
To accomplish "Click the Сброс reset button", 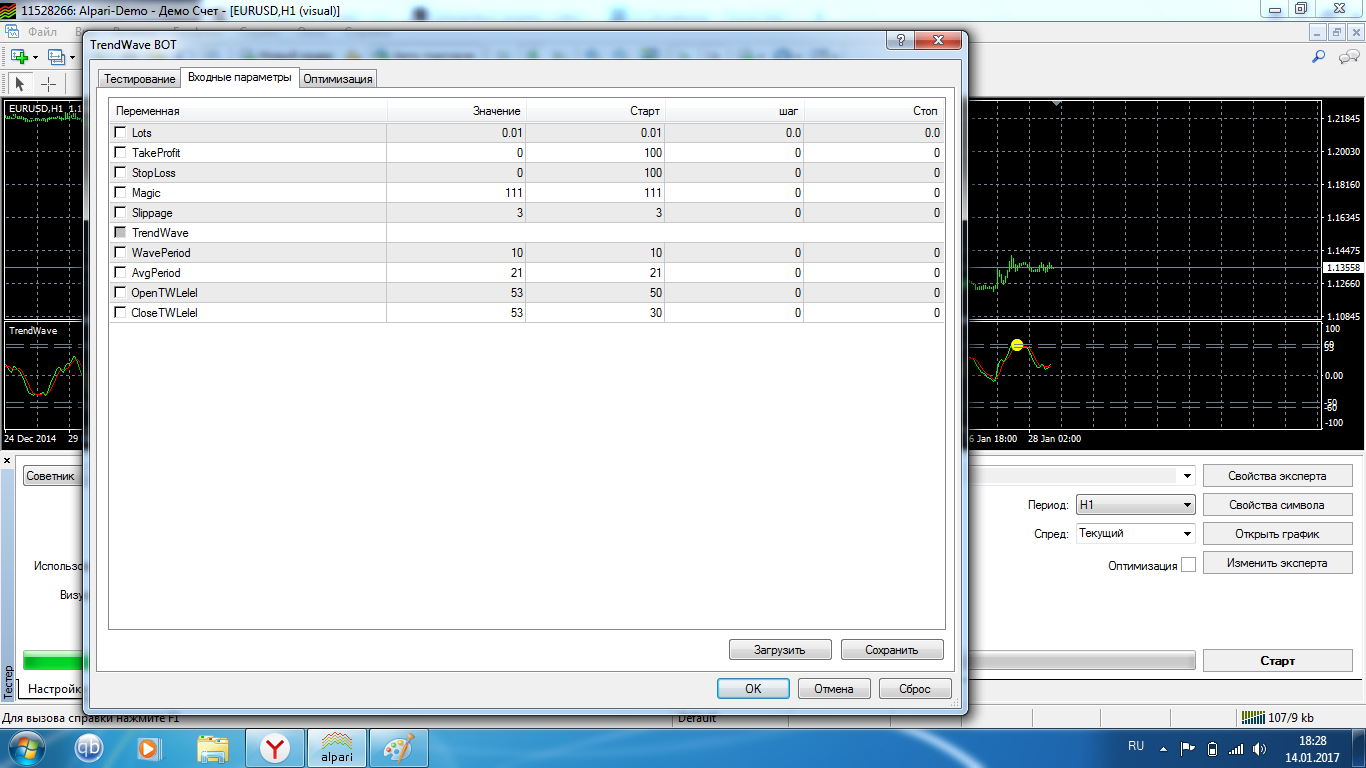I will pos(915,689).
